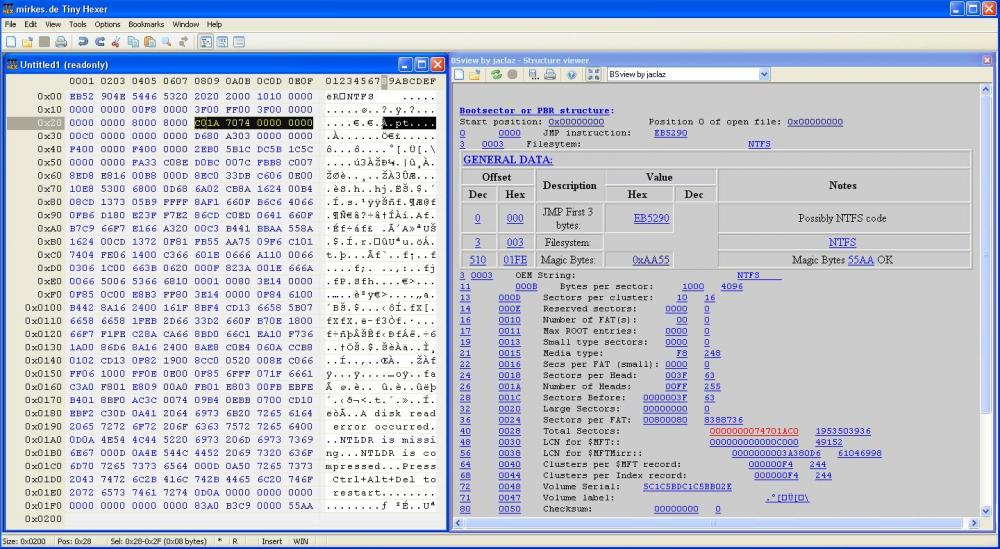This screenshot has height=549, width=1000.
Task: Click Structure viewer scrollbar down arrow
Action: 987,510
